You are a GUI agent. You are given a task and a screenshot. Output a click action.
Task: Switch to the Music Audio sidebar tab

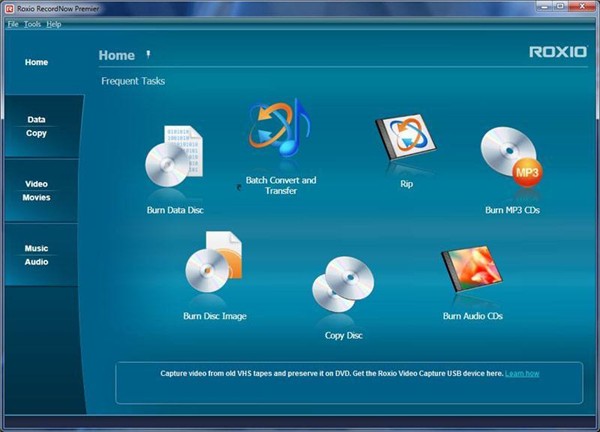coord(36,255)
